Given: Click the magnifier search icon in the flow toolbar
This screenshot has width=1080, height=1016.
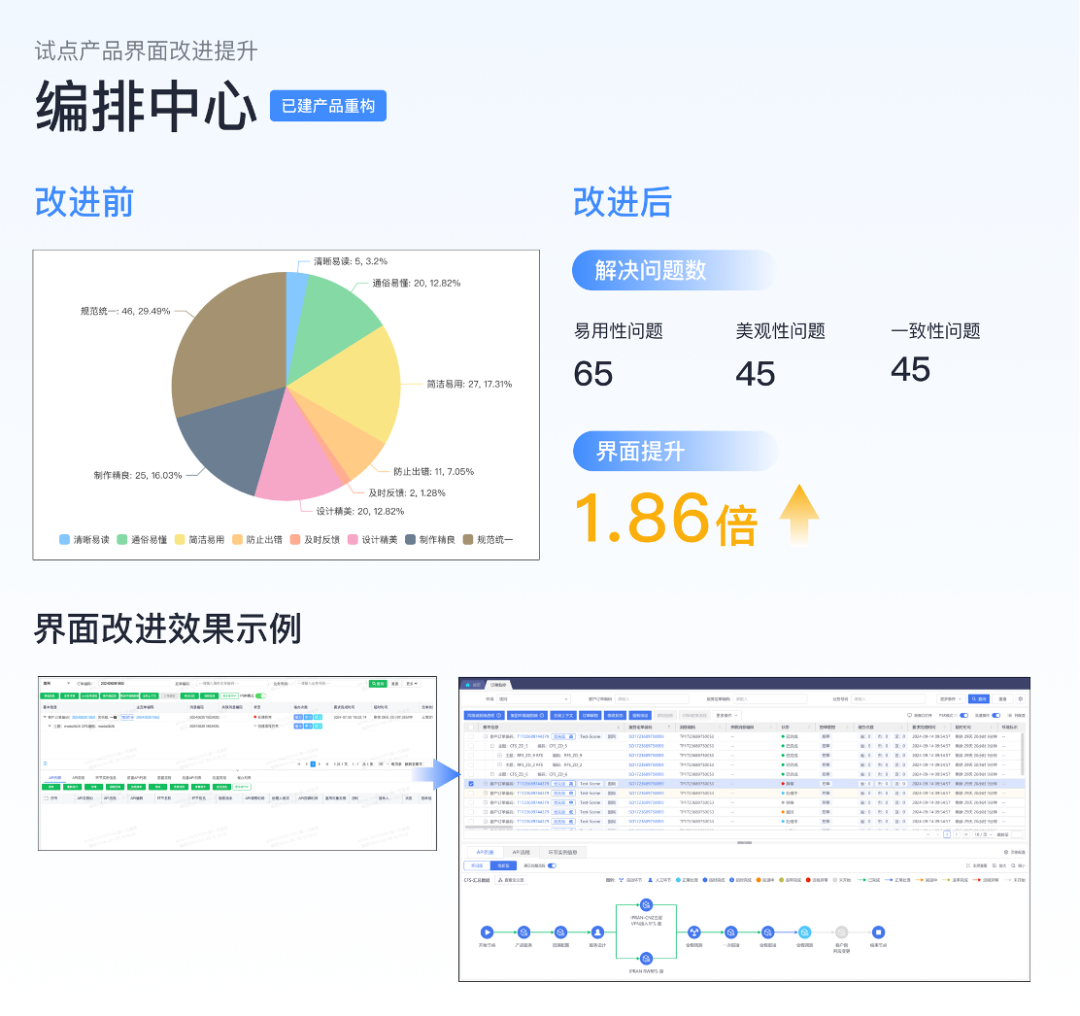Looking at the screenshot, I should (1013, 865).
